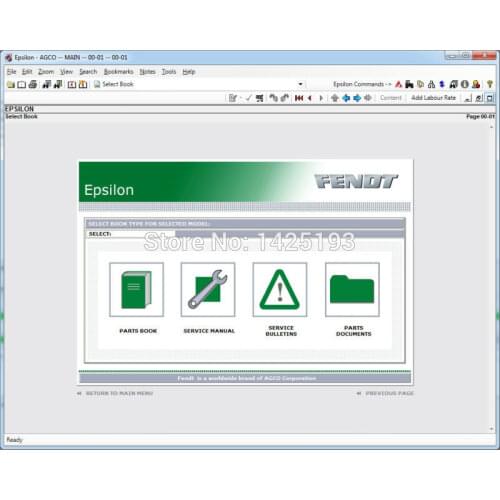This screenshot has height=500, width=500.
Task: Open the Edit menu
Action: (27, 72)
